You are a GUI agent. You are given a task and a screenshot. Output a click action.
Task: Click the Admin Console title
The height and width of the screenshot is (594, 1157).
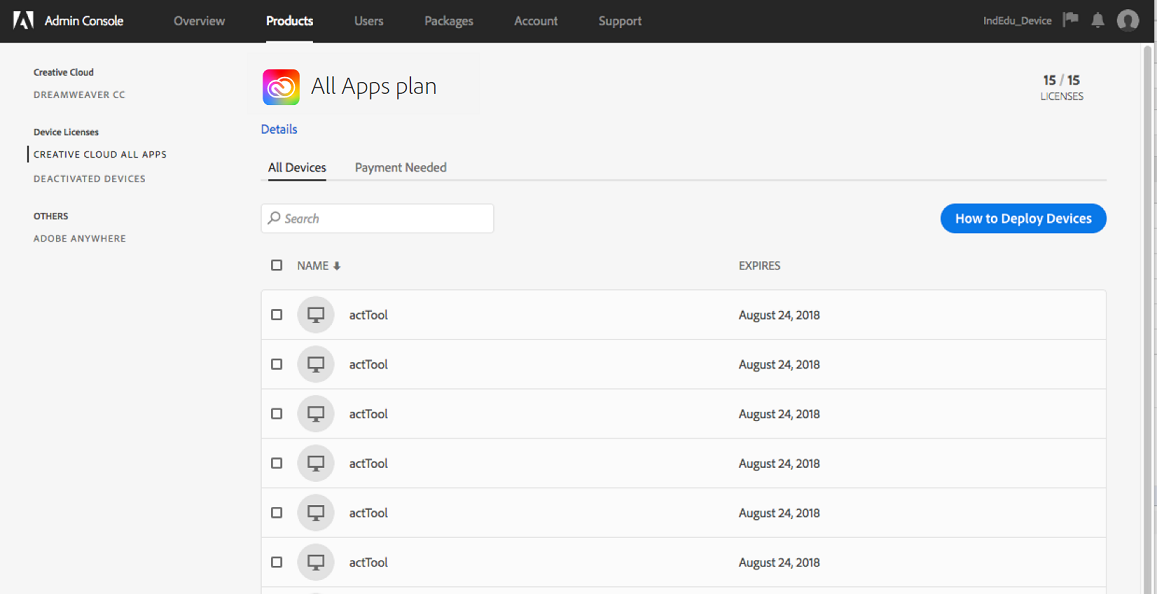84,21
